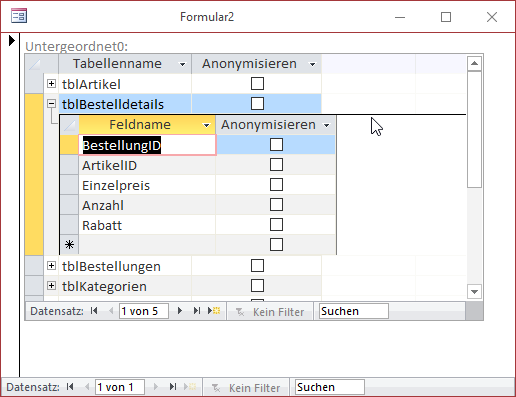Go to next record in subform navigator
The image size is (516, 397).
[180, 311]
